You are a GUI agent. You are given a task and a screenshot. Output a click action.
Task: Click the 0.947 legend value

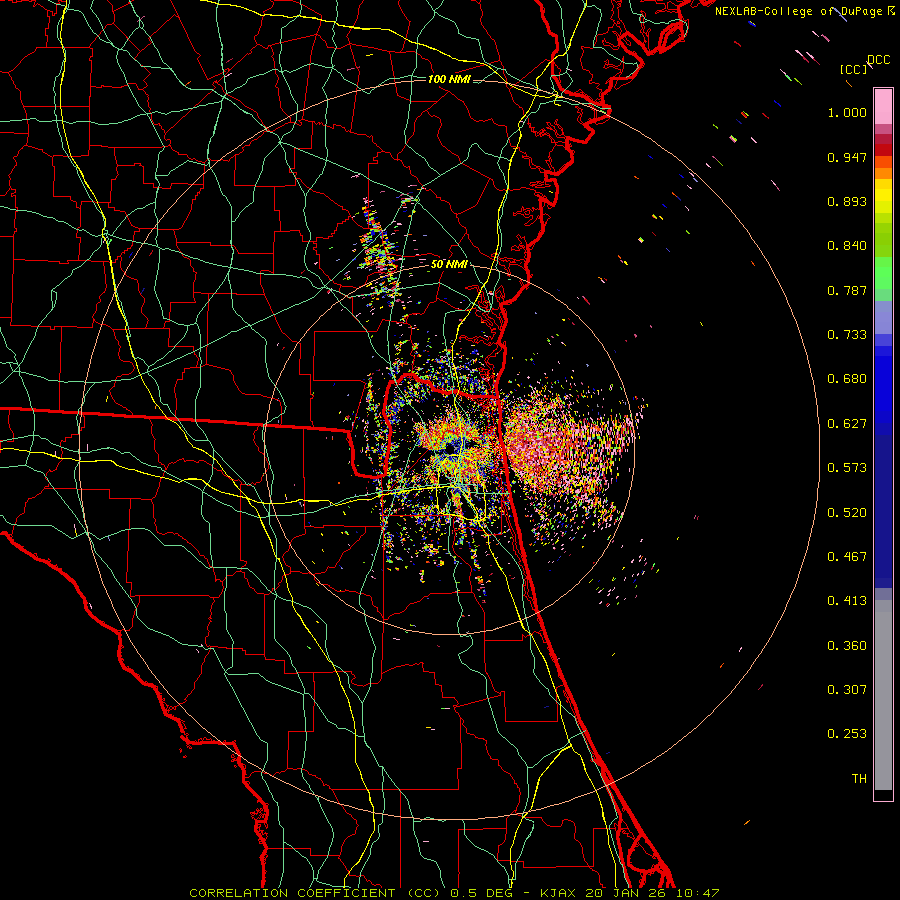[x=847, y=157]
